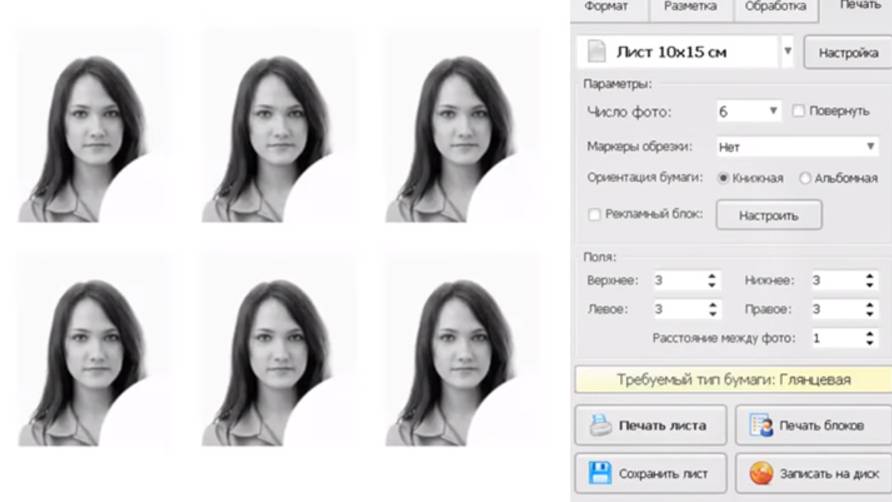Image resolution: width=892 pixels, height=502 pixels.
Task: Click the Левое margin stepper arrows
Action: [x=712, y=309]
